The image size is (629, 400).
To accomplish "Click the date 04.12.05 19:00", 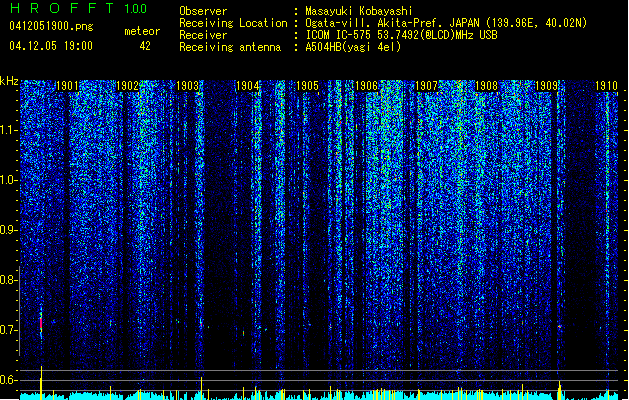I will tap(51, 46).
